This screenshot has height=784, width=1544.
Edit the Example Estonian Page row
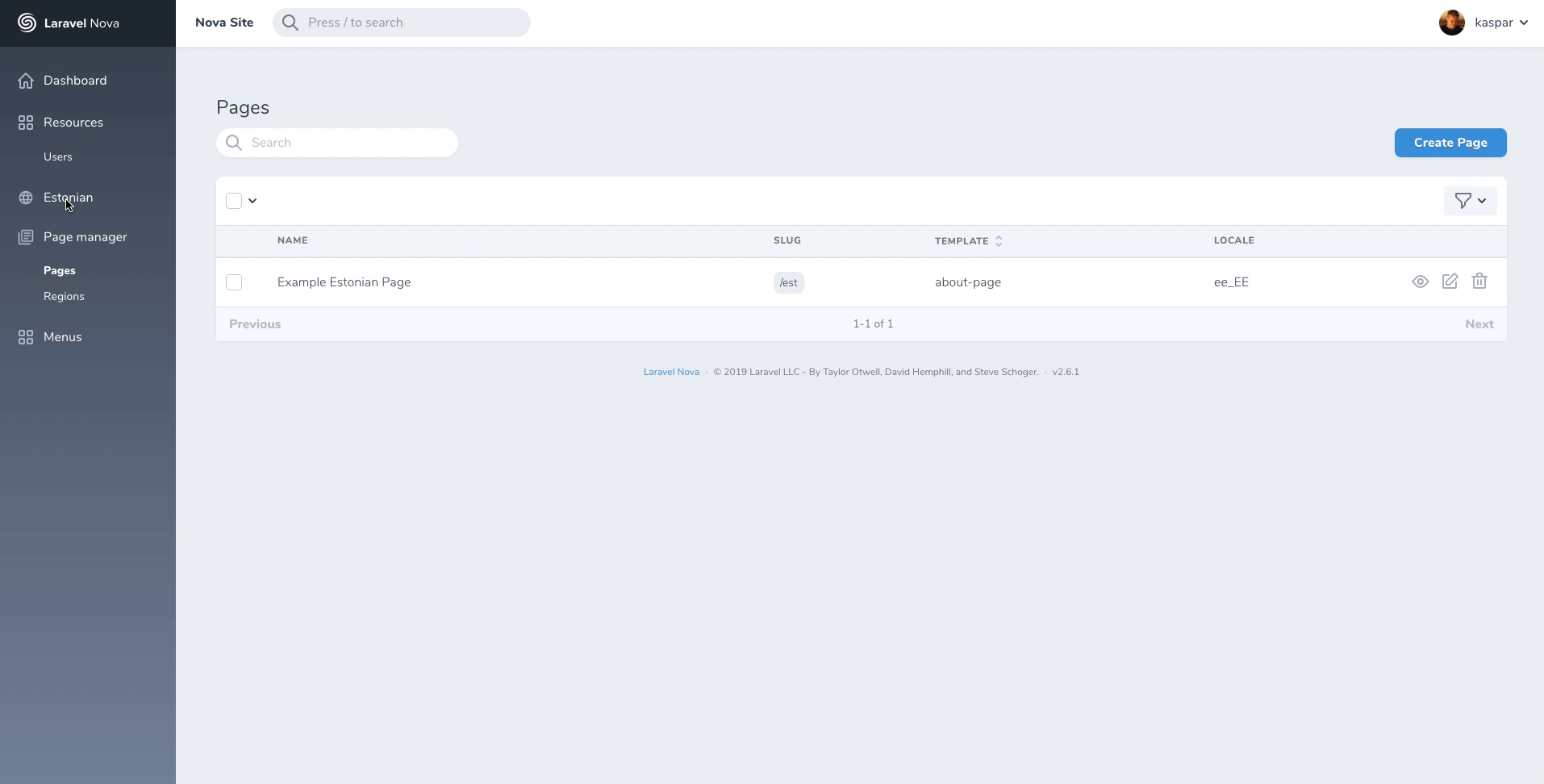tap(1450, 281)
